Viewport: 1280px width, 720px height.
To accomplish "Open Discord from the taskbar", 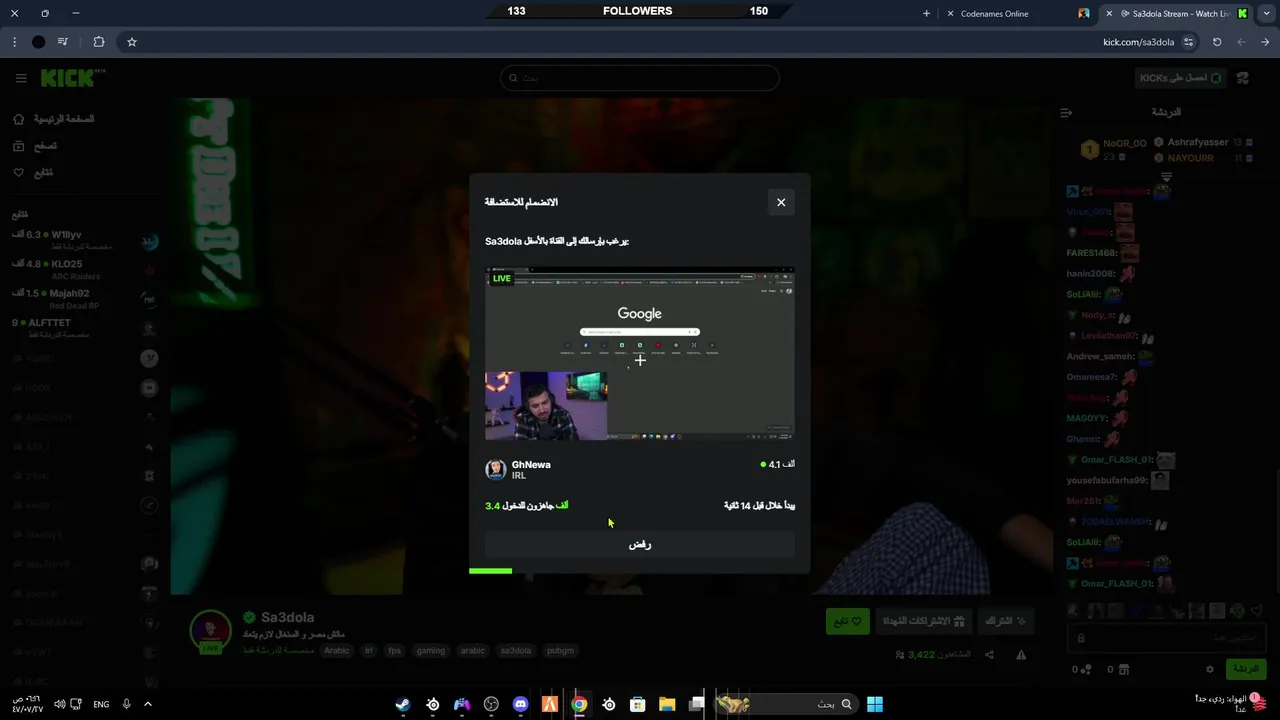I will [x=520, y=704].
